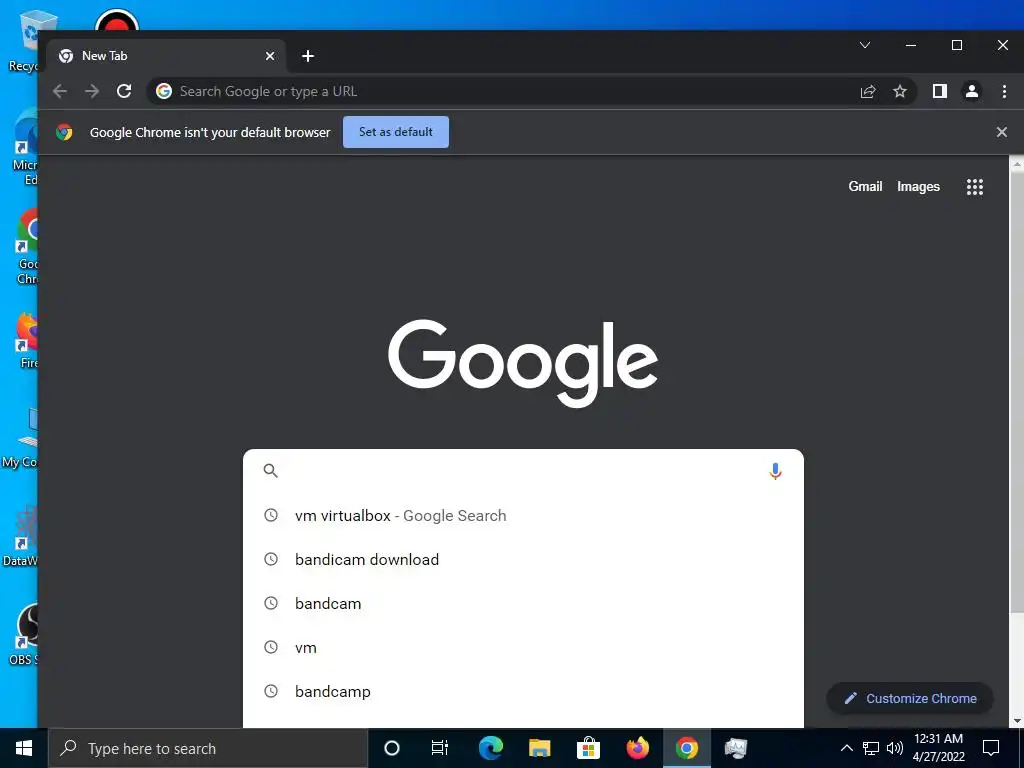
Task: Click the clock icon beside 'bandicam download'
Action: click(x=270, y=560)
